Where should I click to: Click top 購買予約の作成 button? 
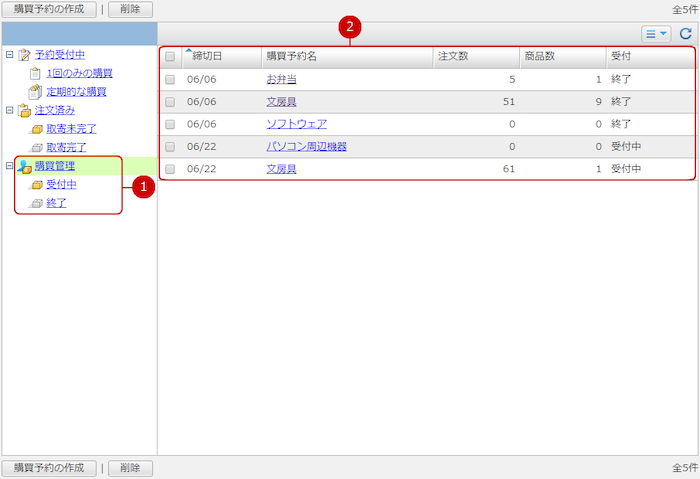click(49, 9)
